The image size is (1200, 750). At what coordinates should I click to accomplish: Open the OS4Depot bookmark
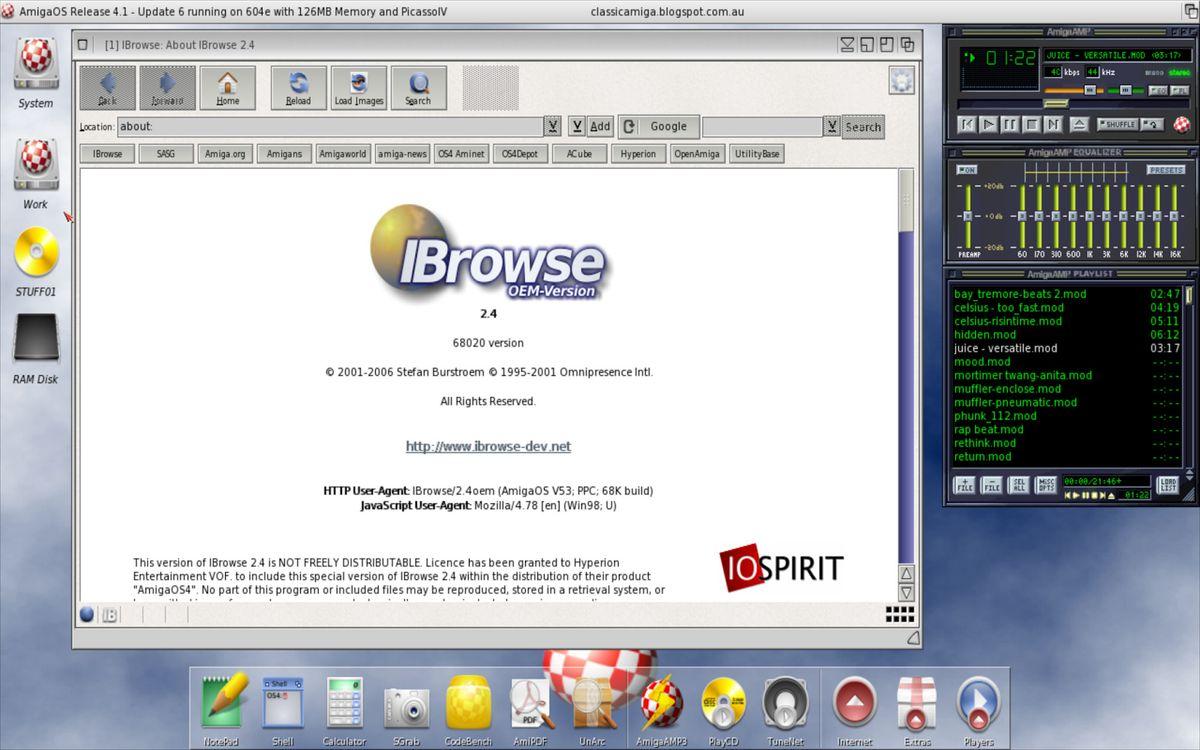coord(520,154)
